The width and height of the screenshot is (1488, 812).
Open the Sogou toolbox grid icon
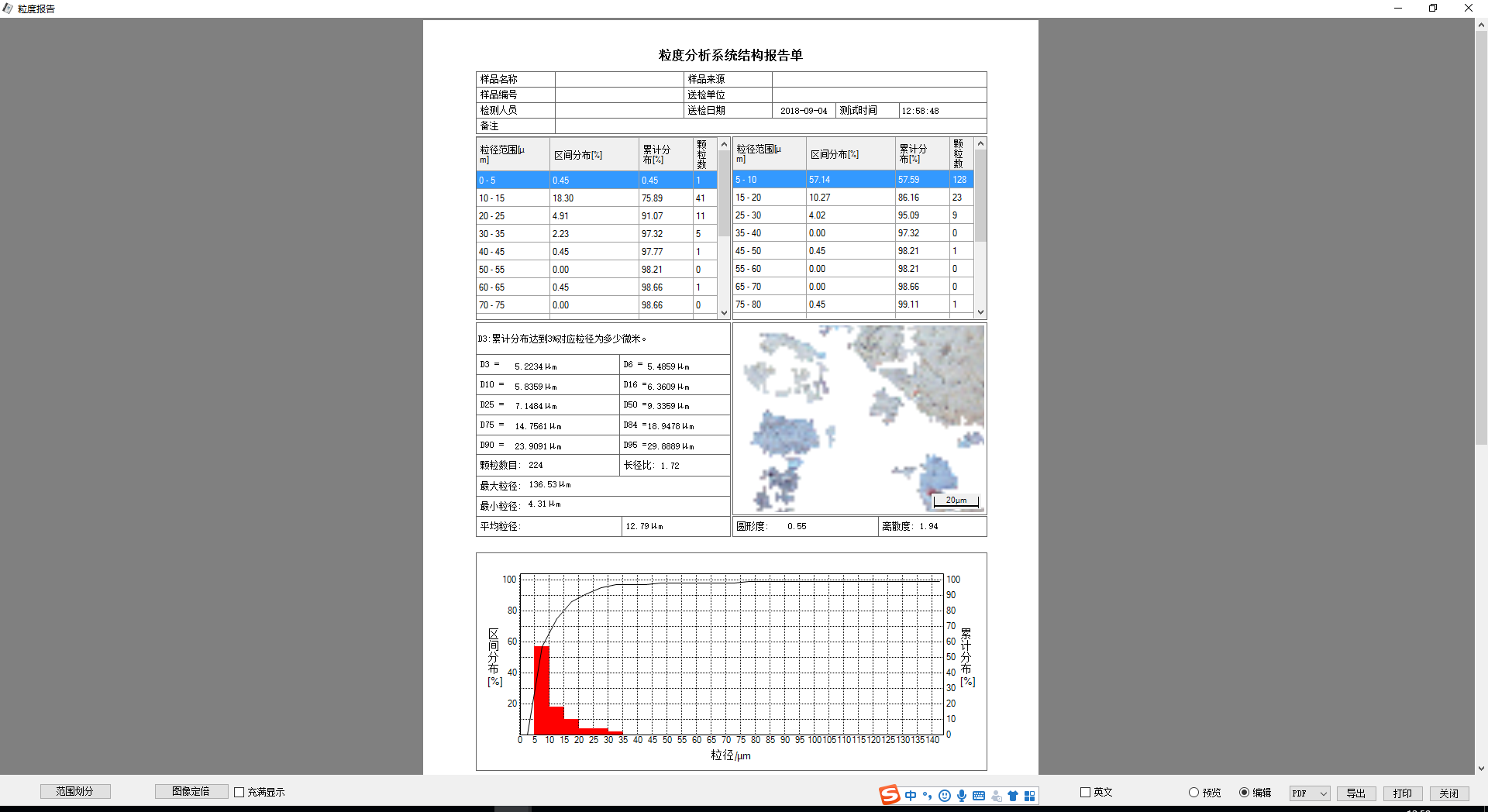(x=1029, y=796)
